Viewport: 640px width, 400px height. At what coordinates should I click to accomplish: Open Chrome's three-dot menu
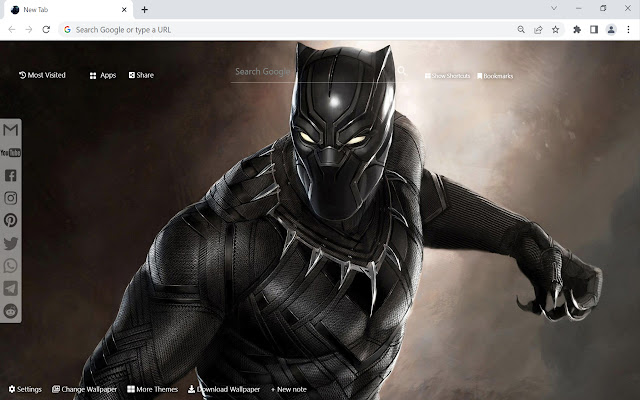pyautogui.click(x=628, y=29)
